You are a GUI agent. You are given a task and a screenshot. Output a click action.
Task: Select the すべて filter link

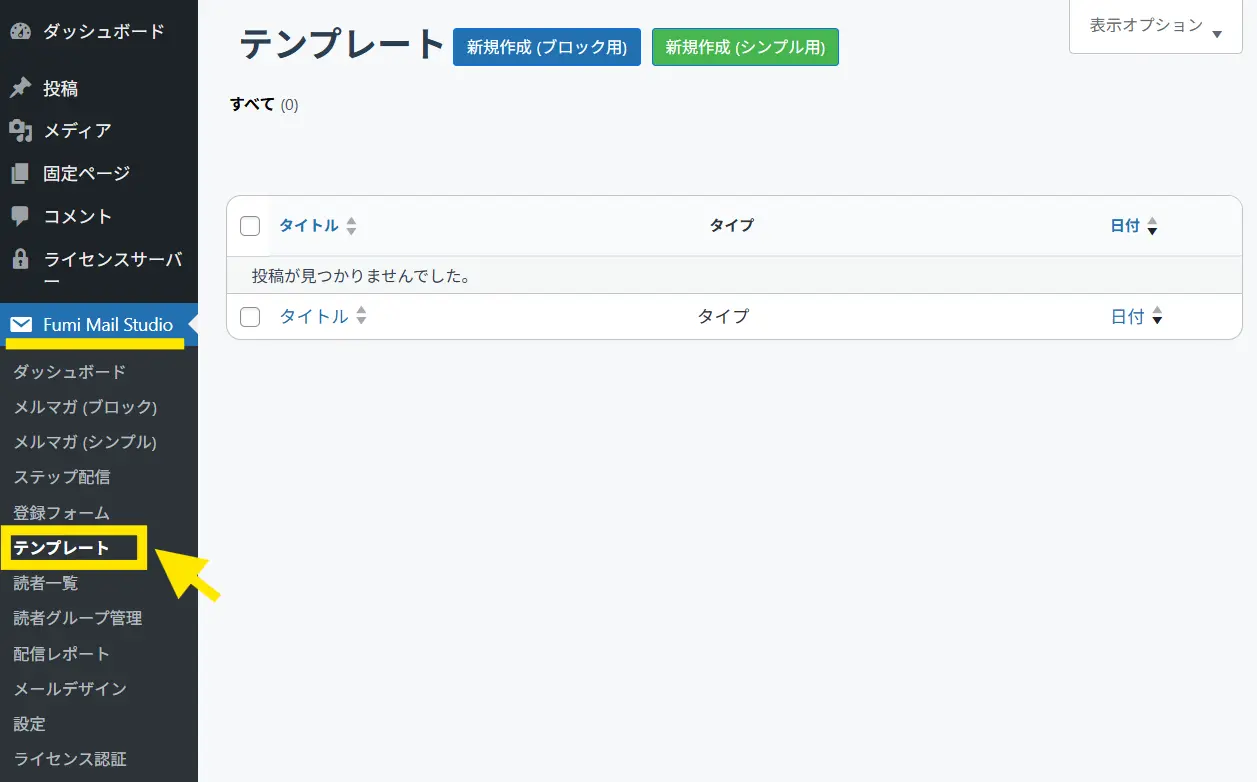252,104
